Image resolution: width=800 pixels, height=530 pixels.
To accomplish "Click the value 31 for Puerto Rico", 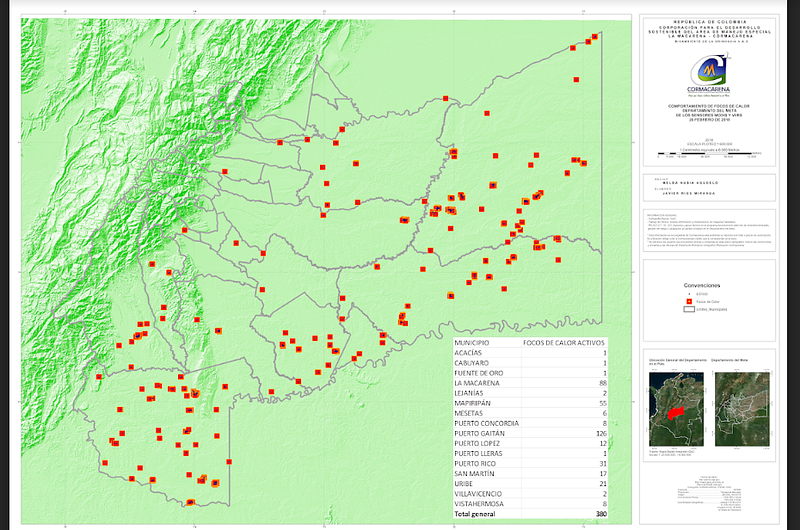I will [x=603, y=464].
